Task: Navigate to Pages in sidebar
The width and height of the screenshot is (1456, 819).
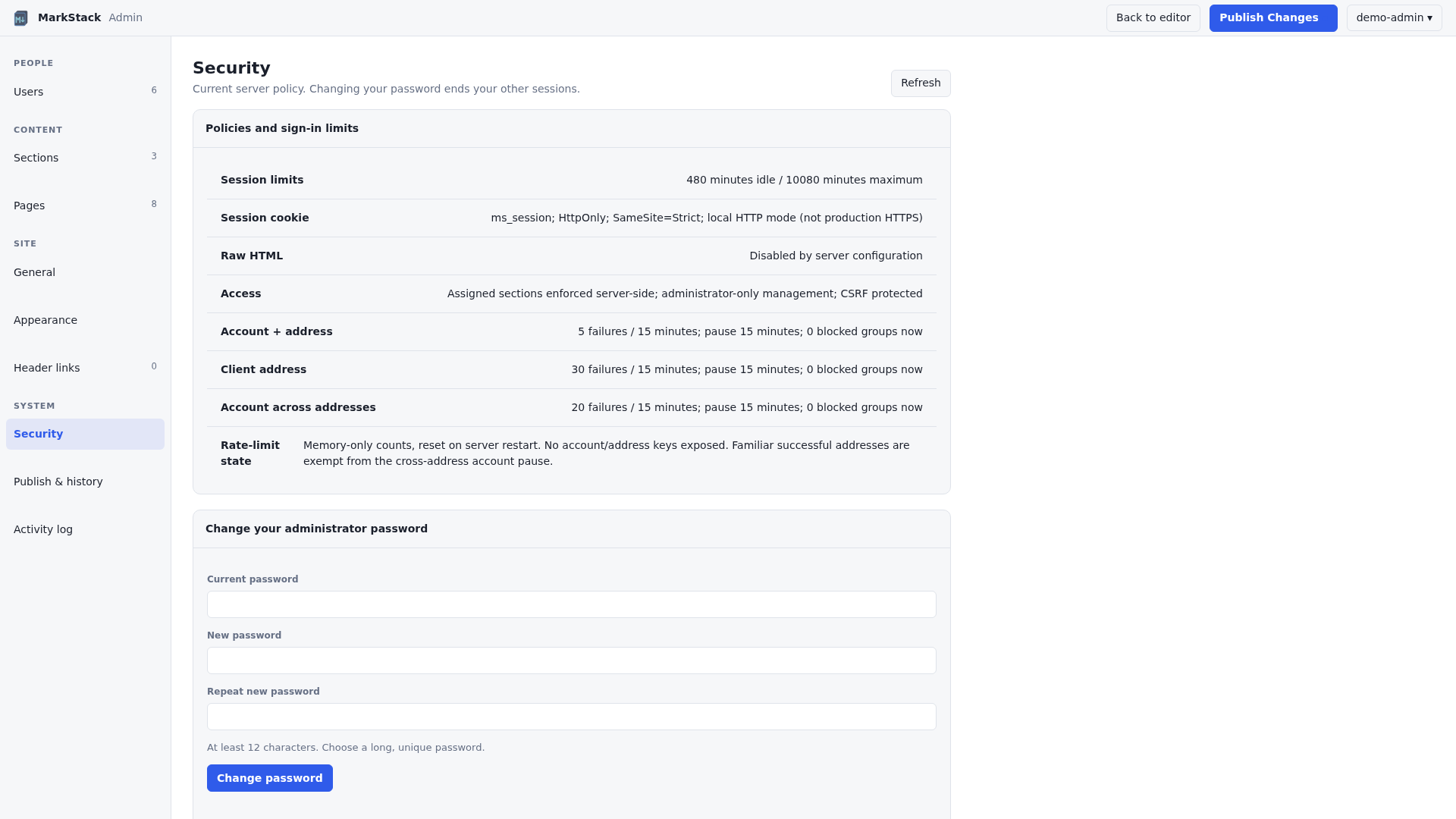Action: [85, 206]
